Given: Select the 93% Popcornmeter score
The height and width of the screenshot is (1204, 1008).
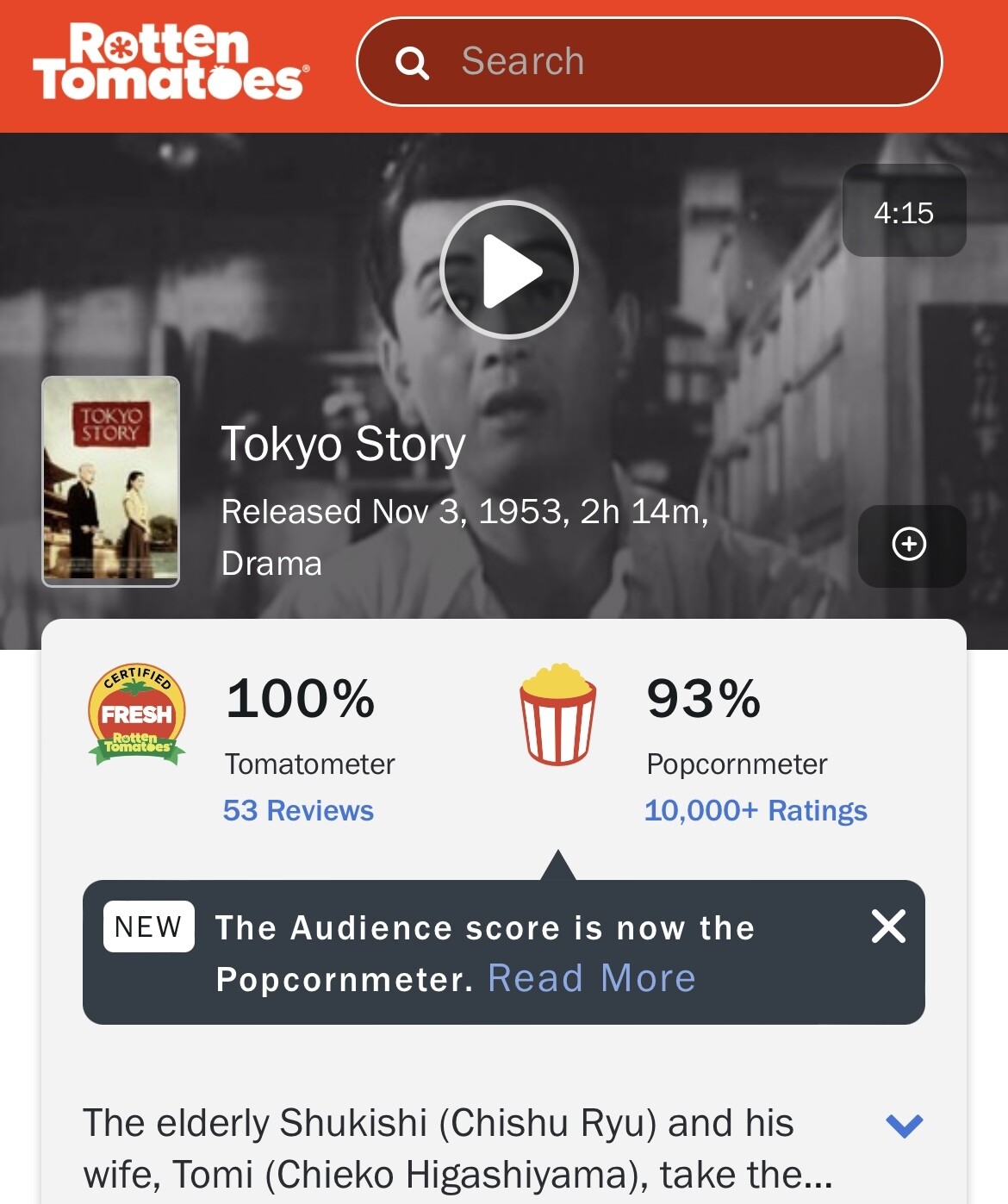Looking at the screenshot, I should pos(704,698).
